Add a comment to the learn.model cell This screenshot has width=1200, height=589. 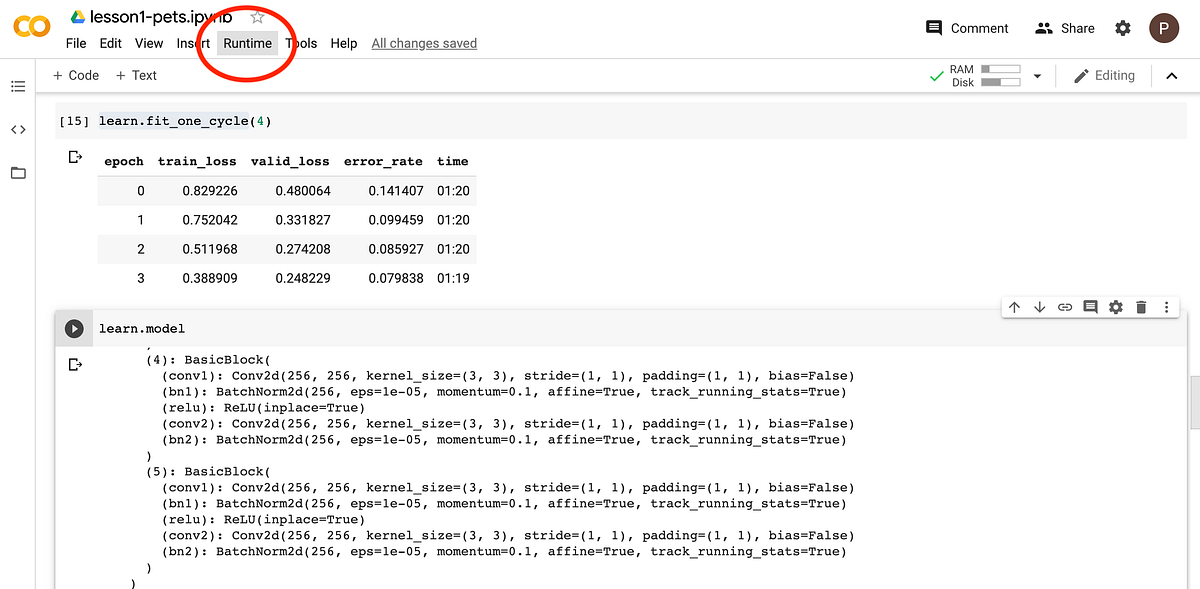coord(1090,307)
